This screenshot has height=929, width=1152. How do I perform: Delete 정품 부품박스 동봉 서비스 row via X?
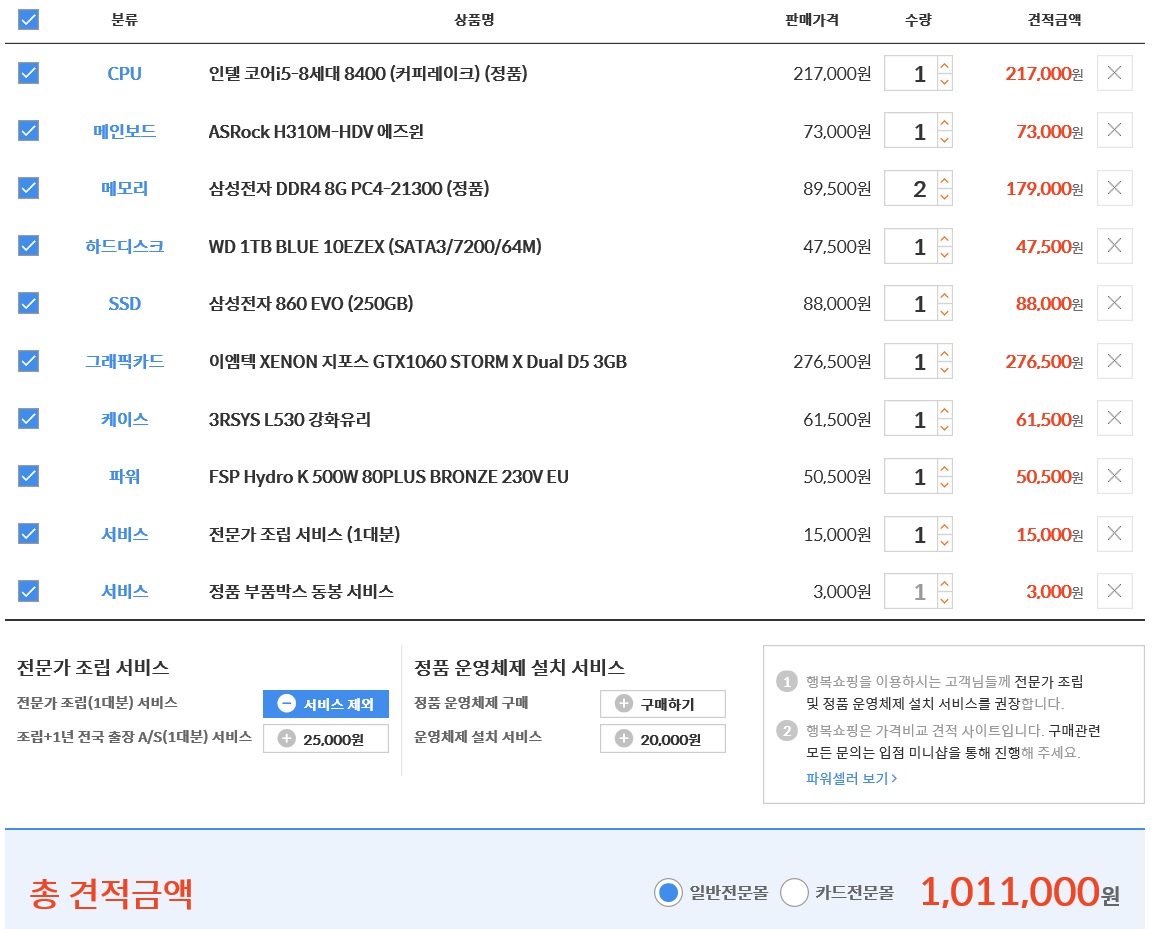(x=1114, y=591)
